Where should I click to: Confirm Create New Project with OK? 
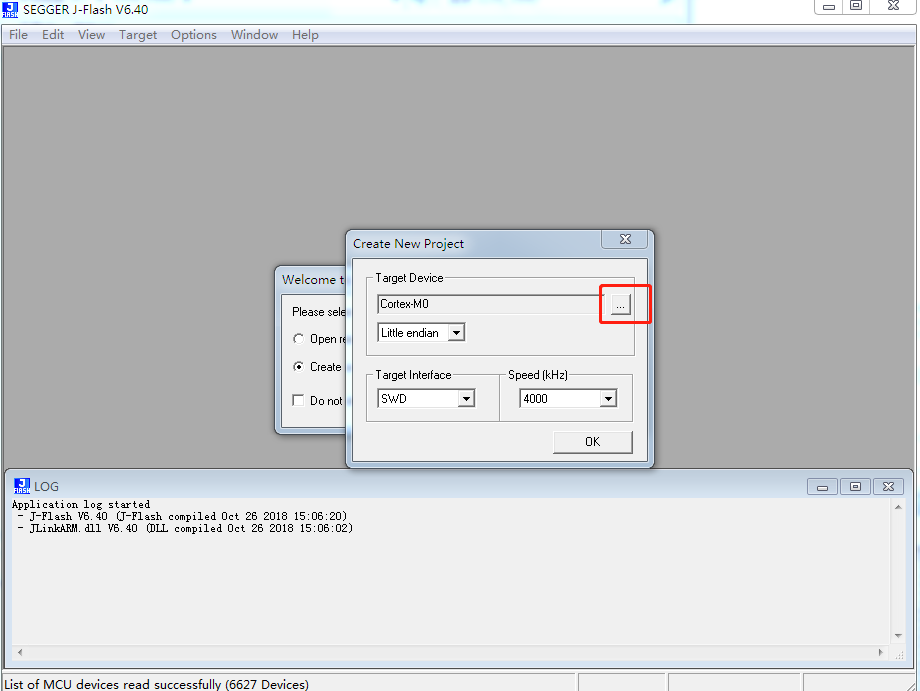pos(593,442)
